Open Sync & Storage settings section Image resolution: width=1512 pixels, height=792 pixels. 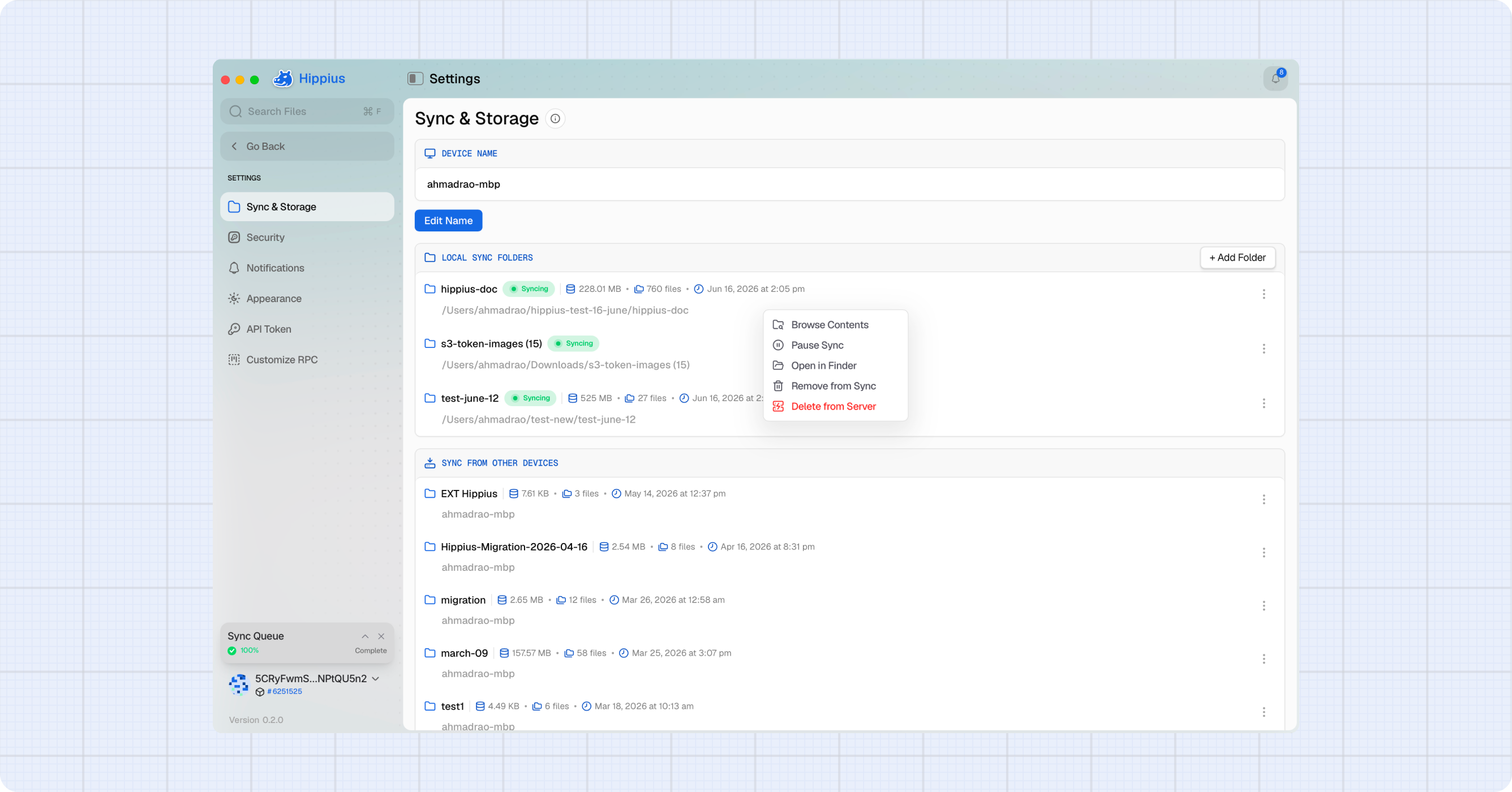coord(307,206)
